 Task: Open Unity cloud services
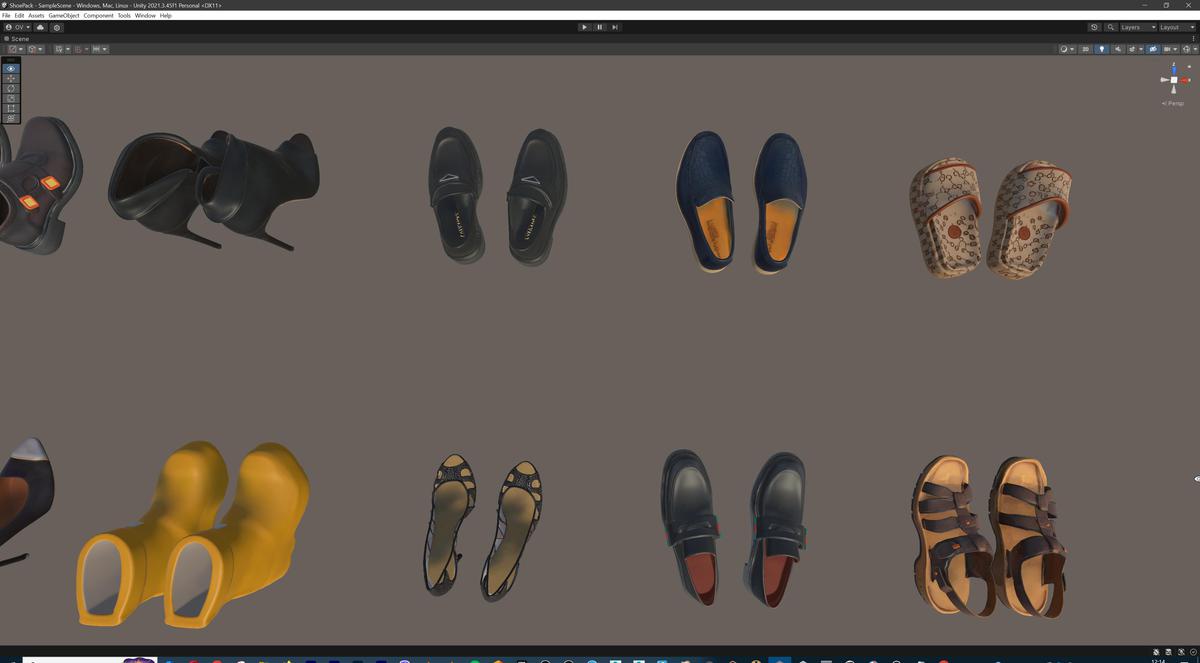(x=40, y=27)
